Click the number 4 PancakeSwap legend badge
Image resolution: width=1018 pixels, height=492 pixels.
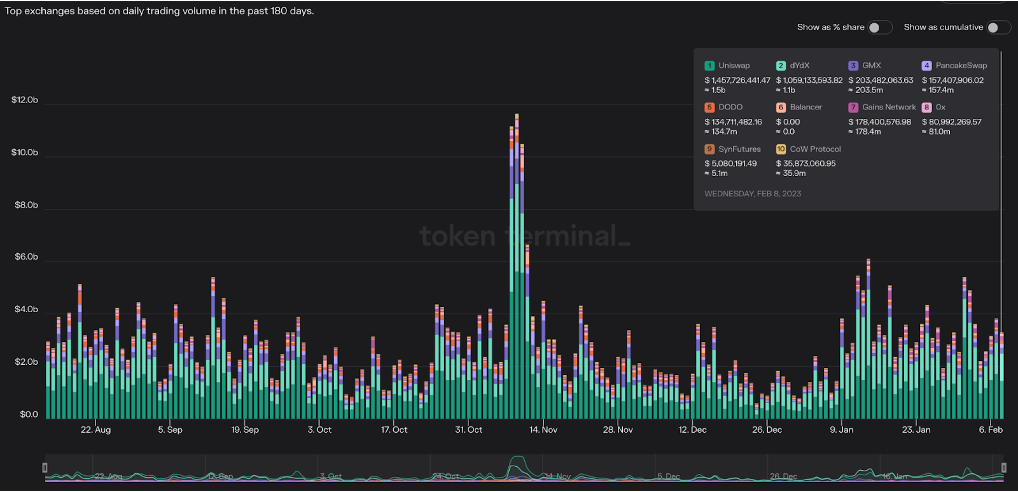point(926,66)
